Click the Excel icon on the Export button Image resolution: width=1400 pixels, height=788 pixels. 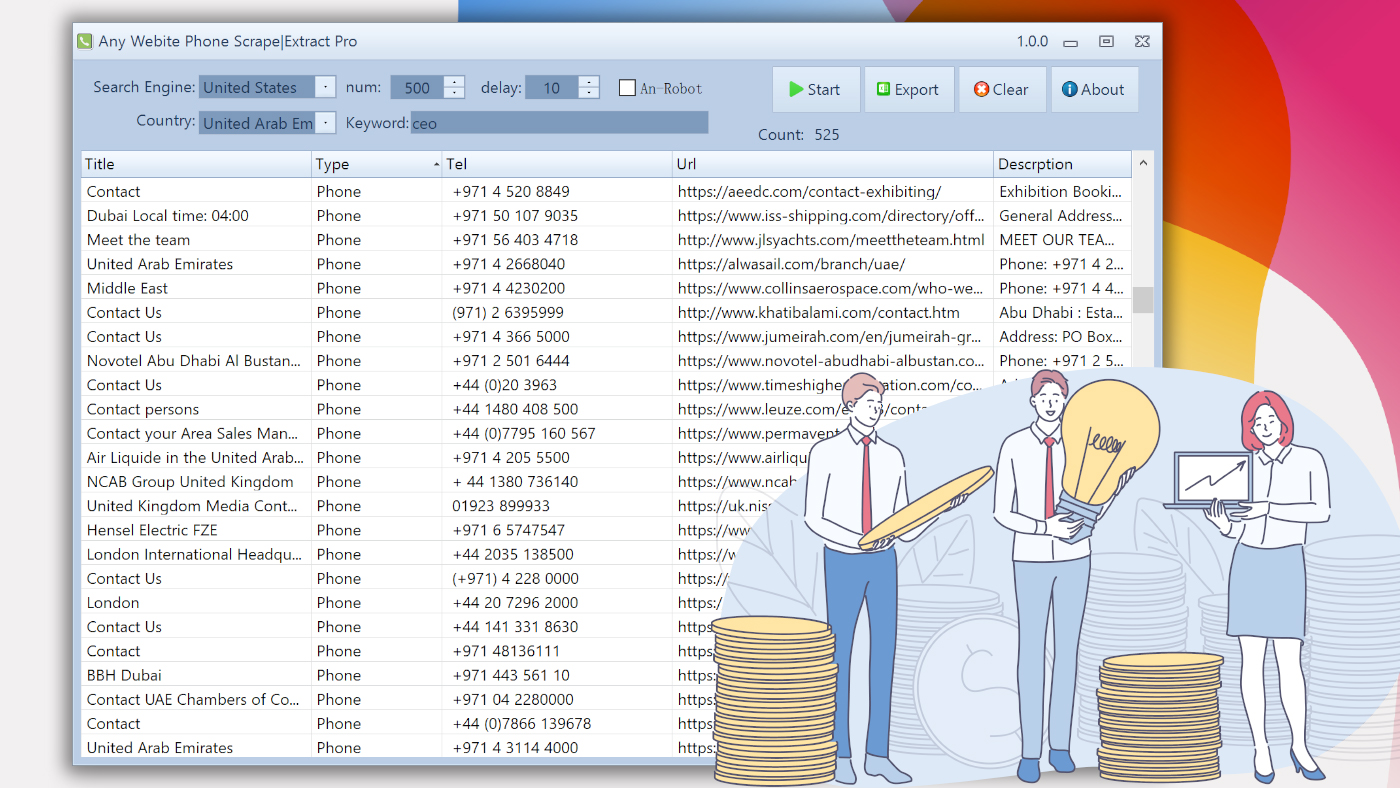tap(884, 89)
